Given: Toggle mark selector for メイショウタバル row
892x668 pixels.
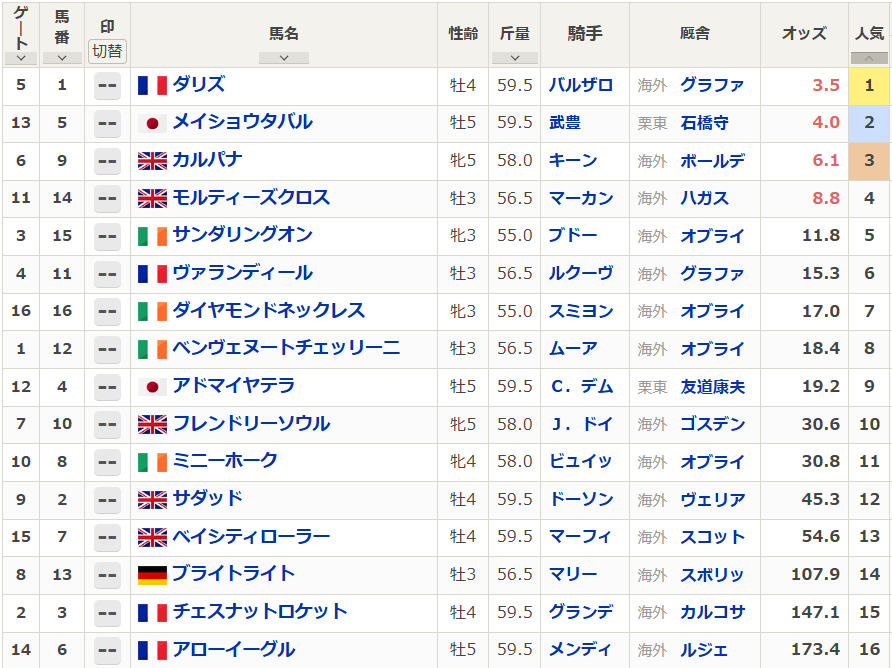Looking at the screenshot, I should pyautogui.click(x=107, y=123).
